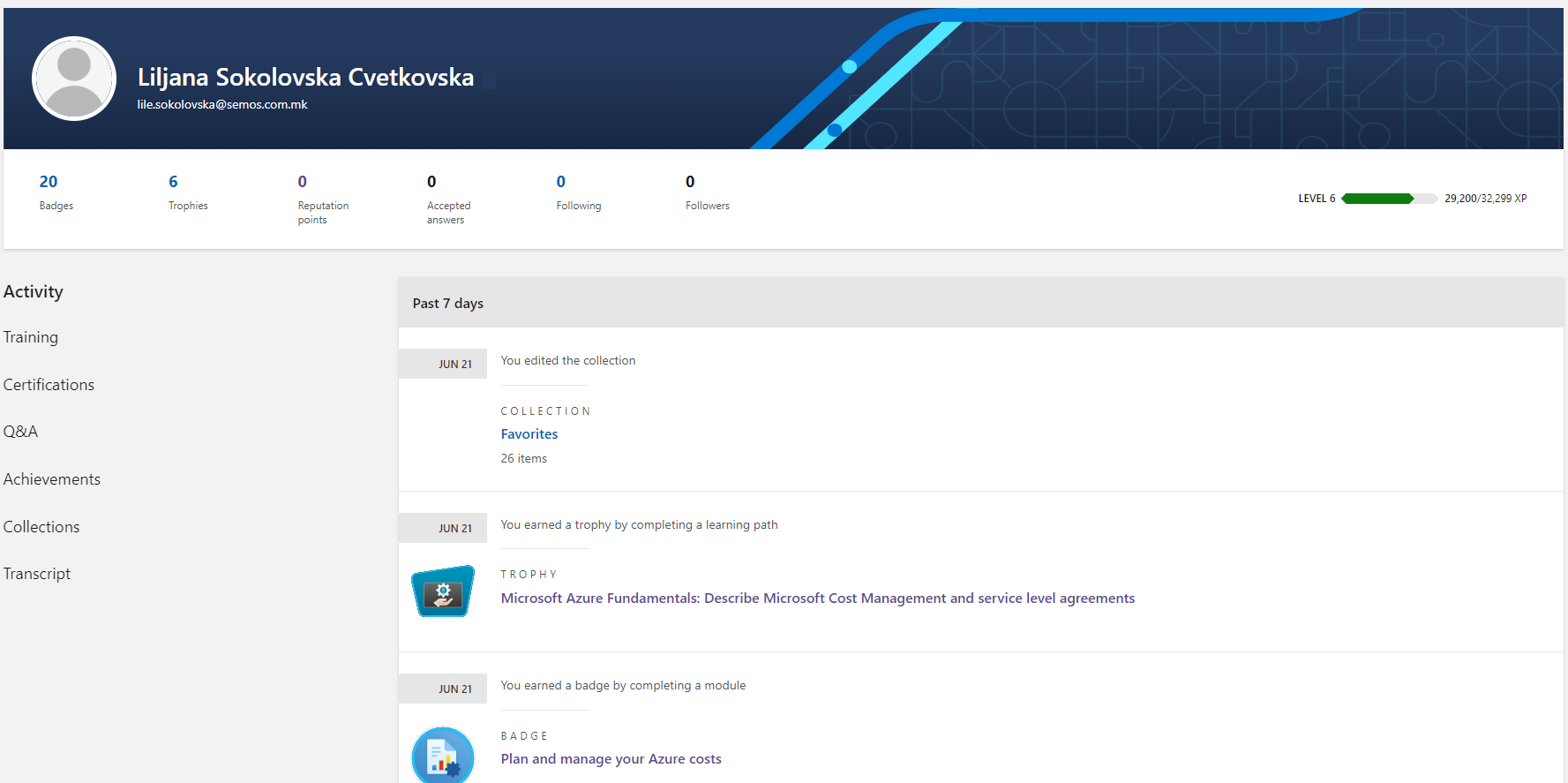This screenshot has width=1568, height=783.
Task: Open the Transcript section
Action: pyautogui.click(x=37, y=574)
